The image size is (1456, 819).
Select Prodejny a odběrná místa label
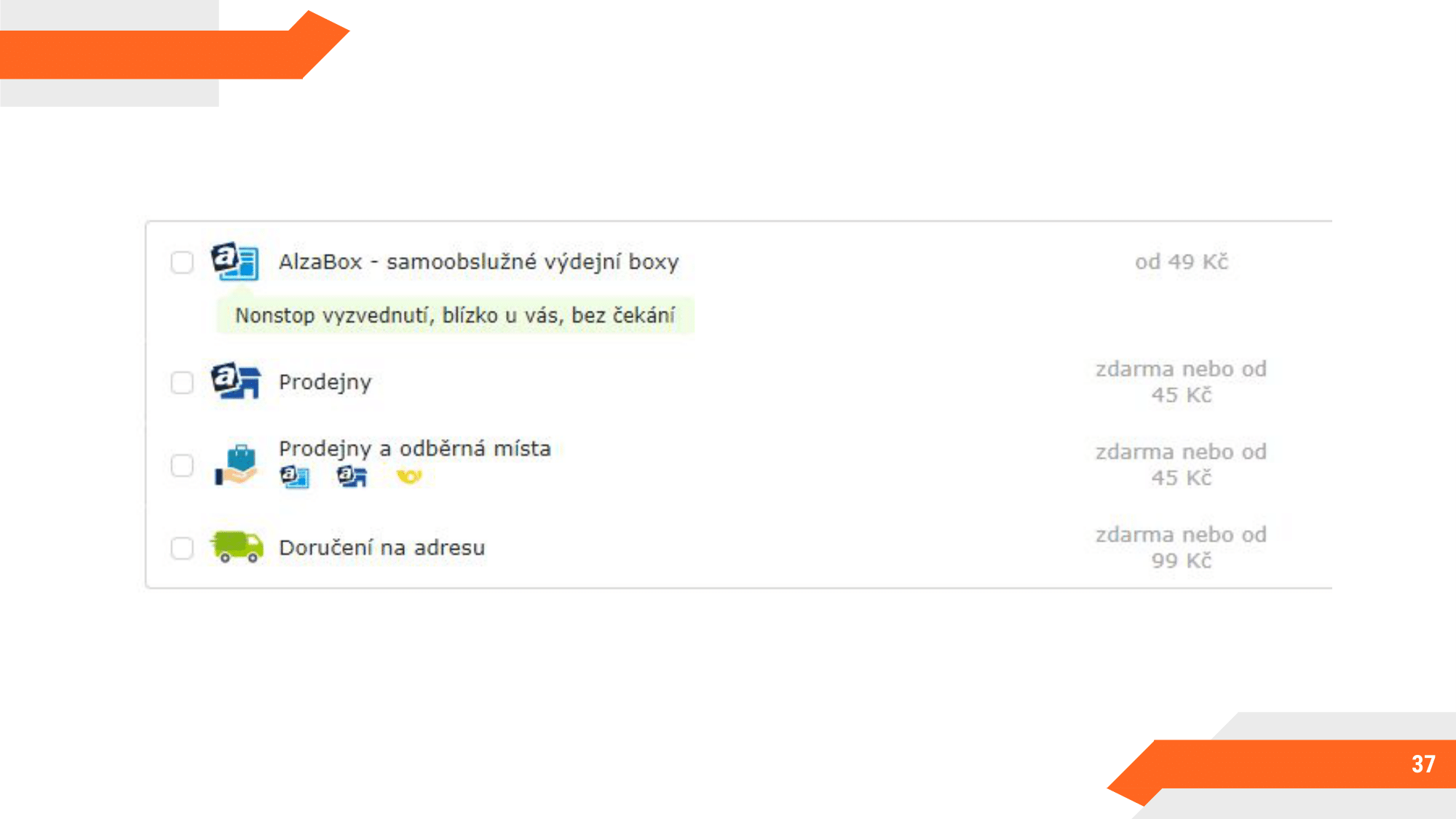click(x=415, y=448)
